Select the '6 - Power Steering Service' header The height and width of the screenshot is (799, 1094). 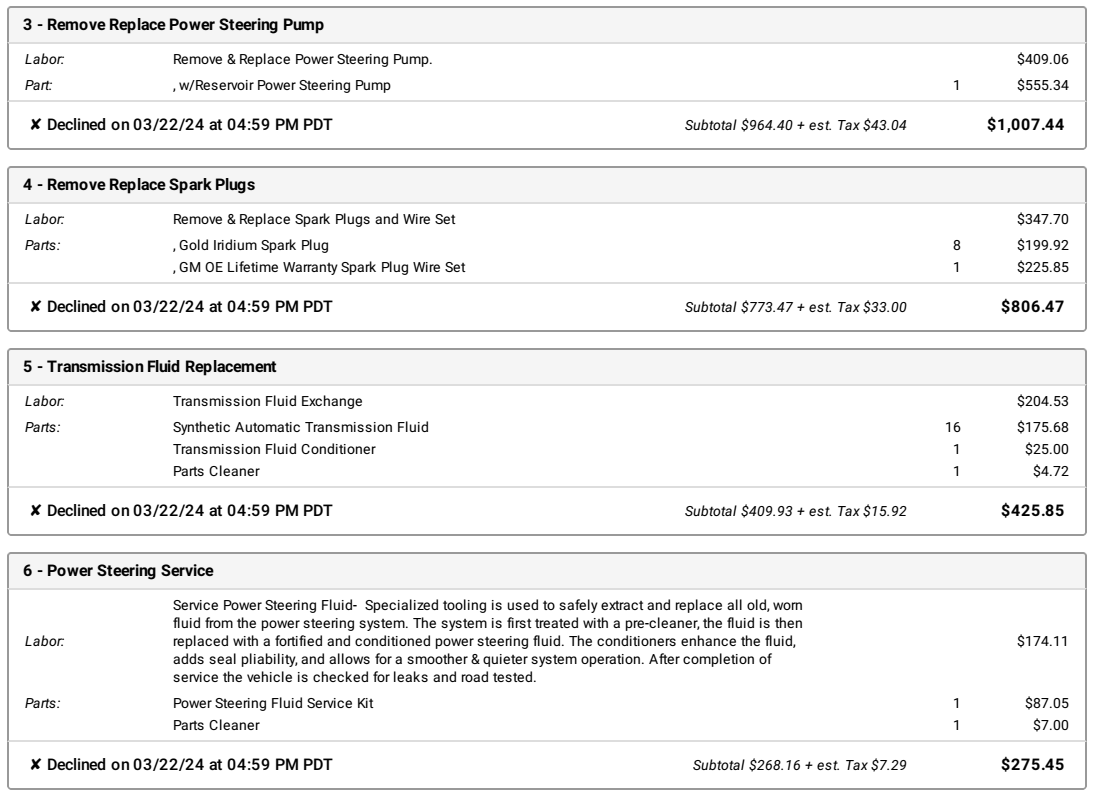pyautogui.click(x=118, y=571)
